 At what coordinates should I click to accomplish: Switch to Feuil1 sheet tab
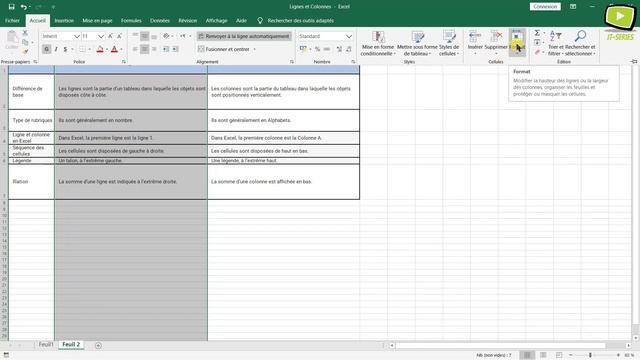[x=46, y=345]
